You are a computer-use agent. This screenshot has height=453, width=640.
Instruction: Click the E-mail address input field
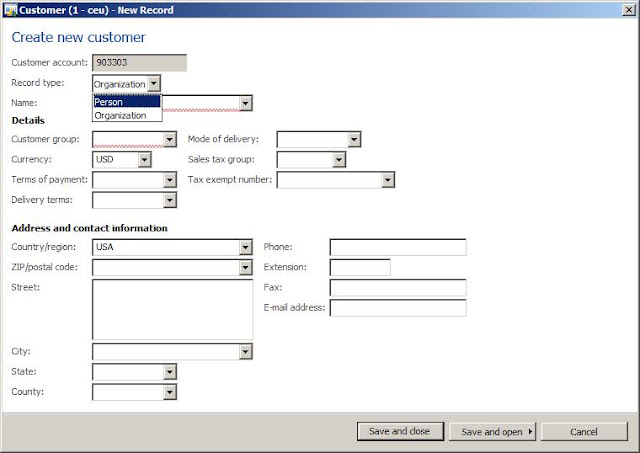pyautogui.click(x=398, y=308)
